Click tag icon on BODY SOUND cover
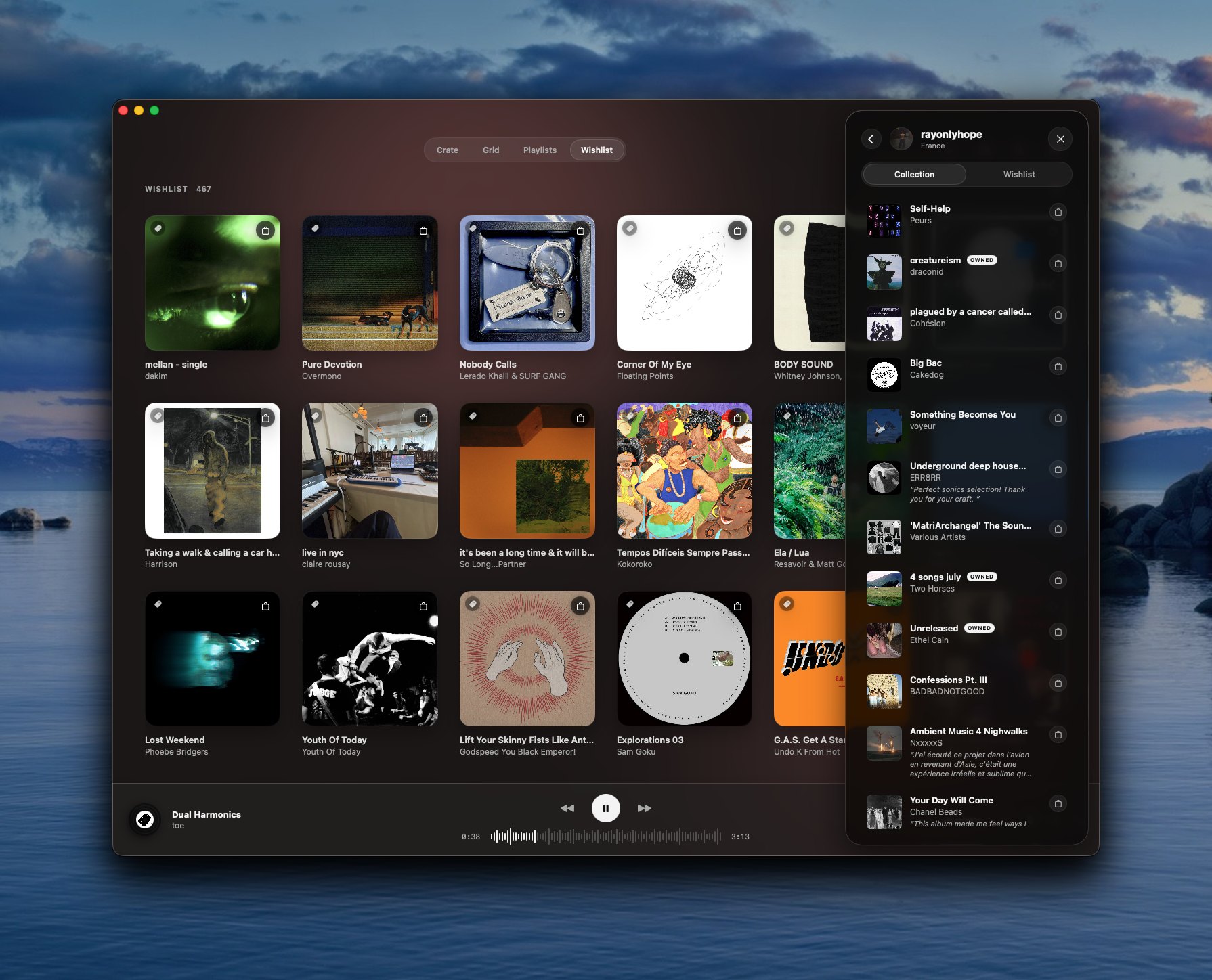The width and height of the screenshot is (1212, 980). [787, 229]
